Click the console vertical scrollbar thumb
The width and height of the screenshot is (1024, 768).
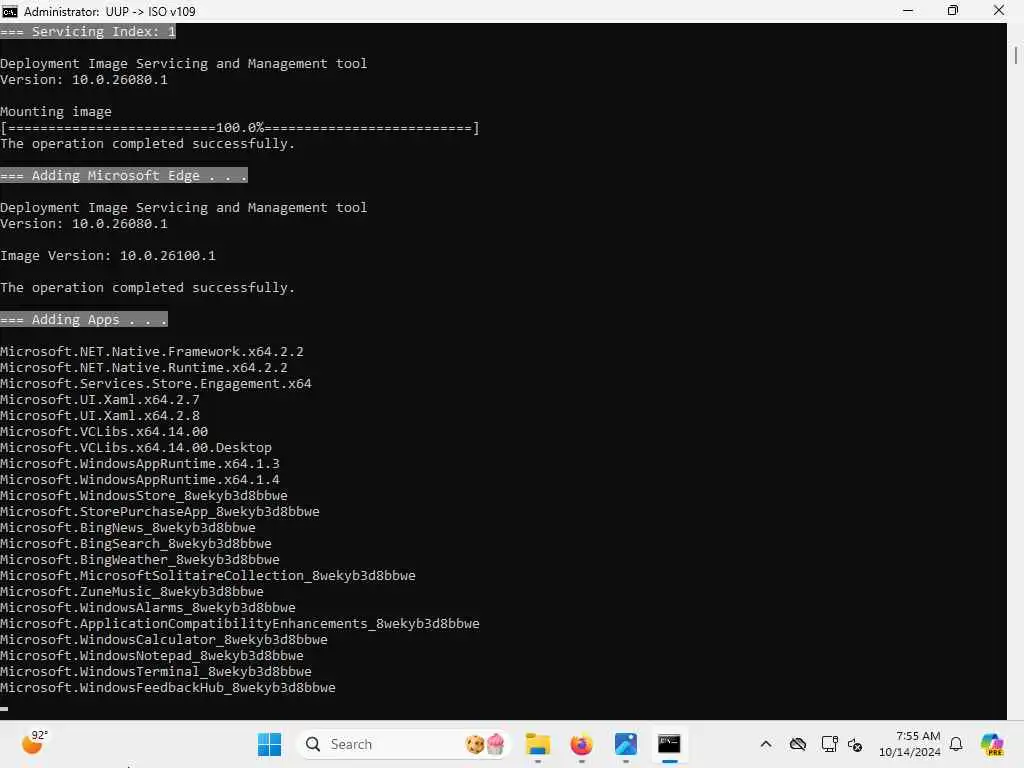[1016, 55]
